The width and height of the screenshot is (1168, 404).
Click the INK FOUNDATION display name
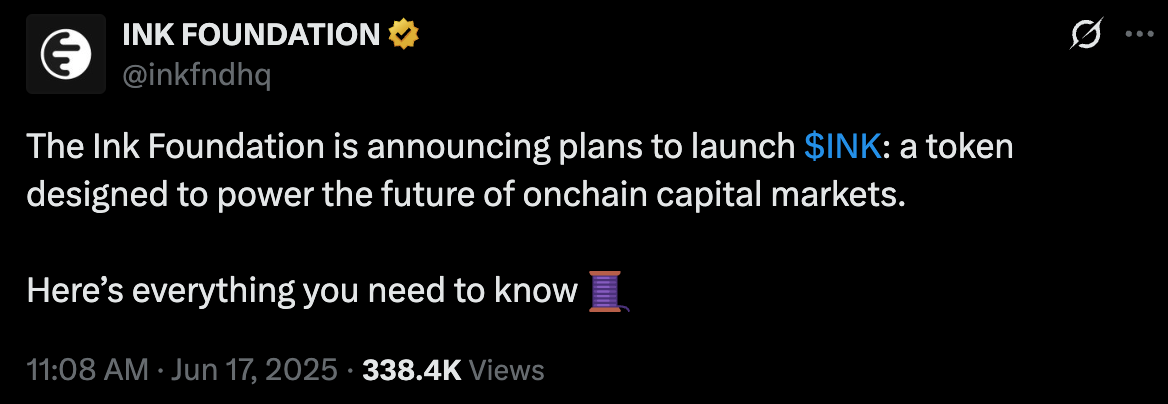coord(250,34)
